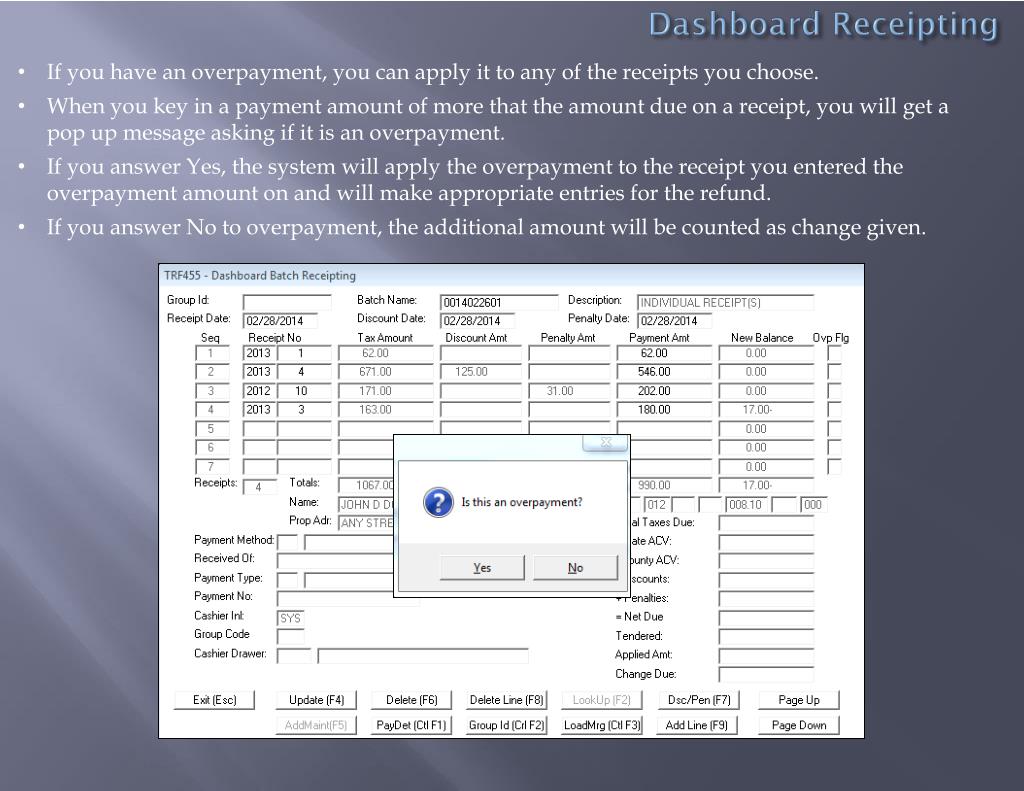Toggle the Ovp Flg checkbox on row 2

834,372
